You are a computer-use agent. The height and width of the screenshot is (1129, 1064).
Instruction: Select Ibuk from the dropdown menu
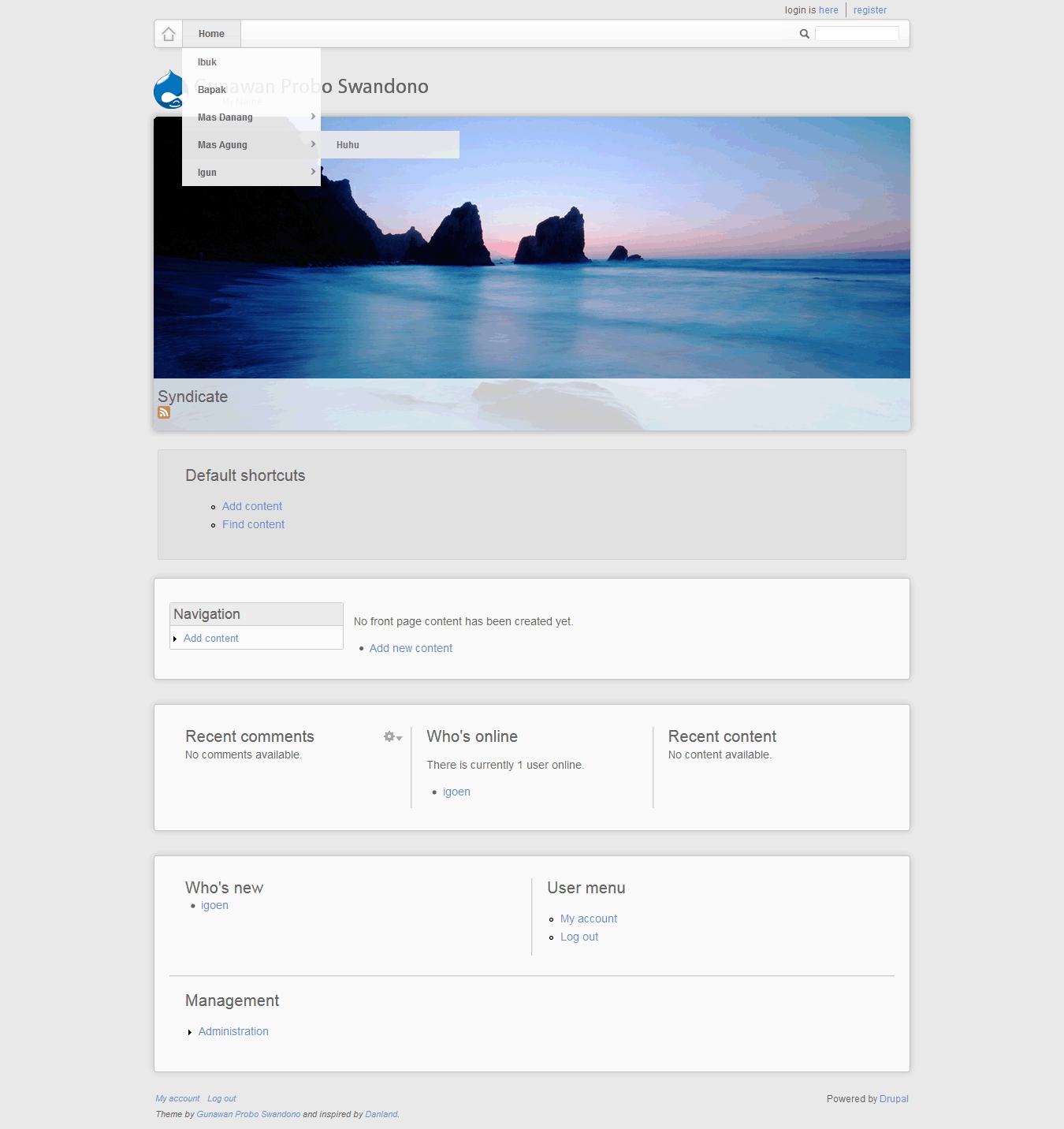click(251, 62)
